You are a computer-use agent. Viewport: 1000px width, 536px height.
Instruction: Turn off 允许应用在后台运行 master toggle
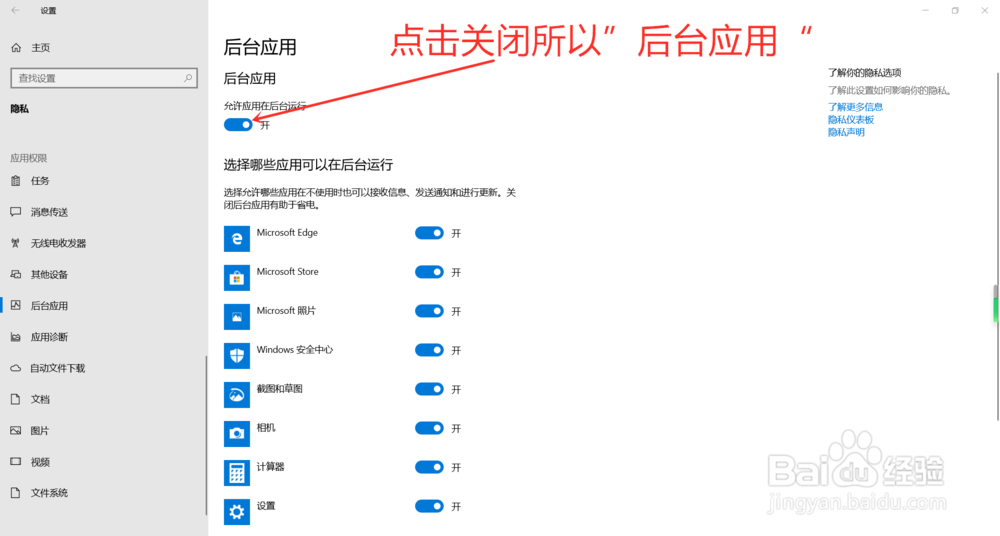tap(238, 124)
